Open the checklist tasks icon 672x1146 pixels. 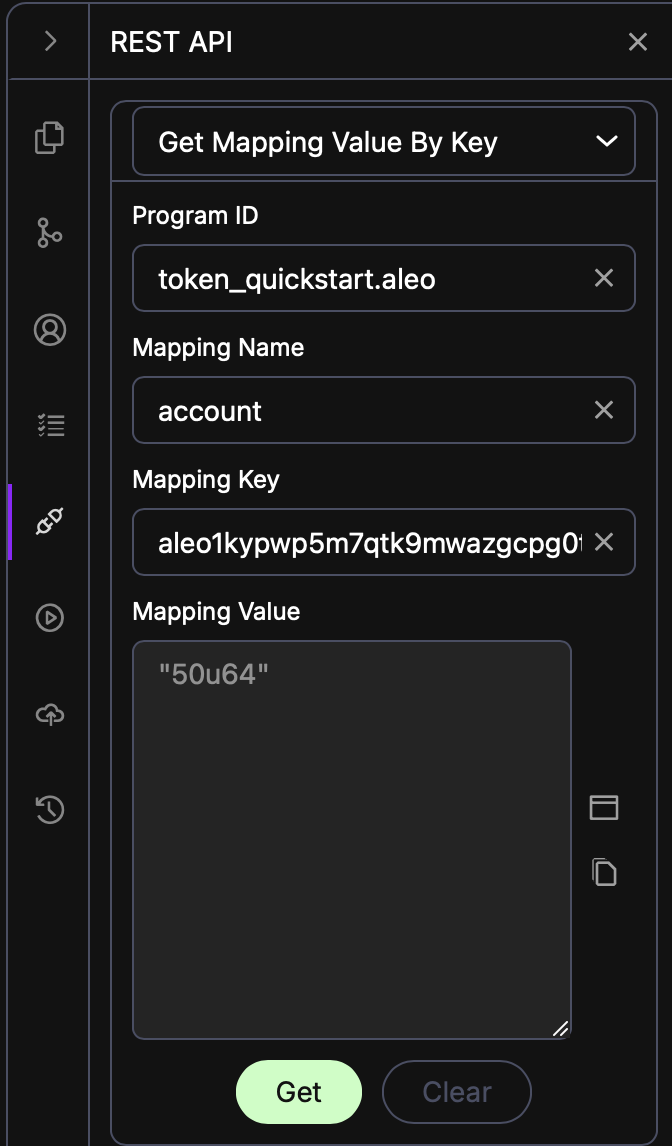coord(50,425)
